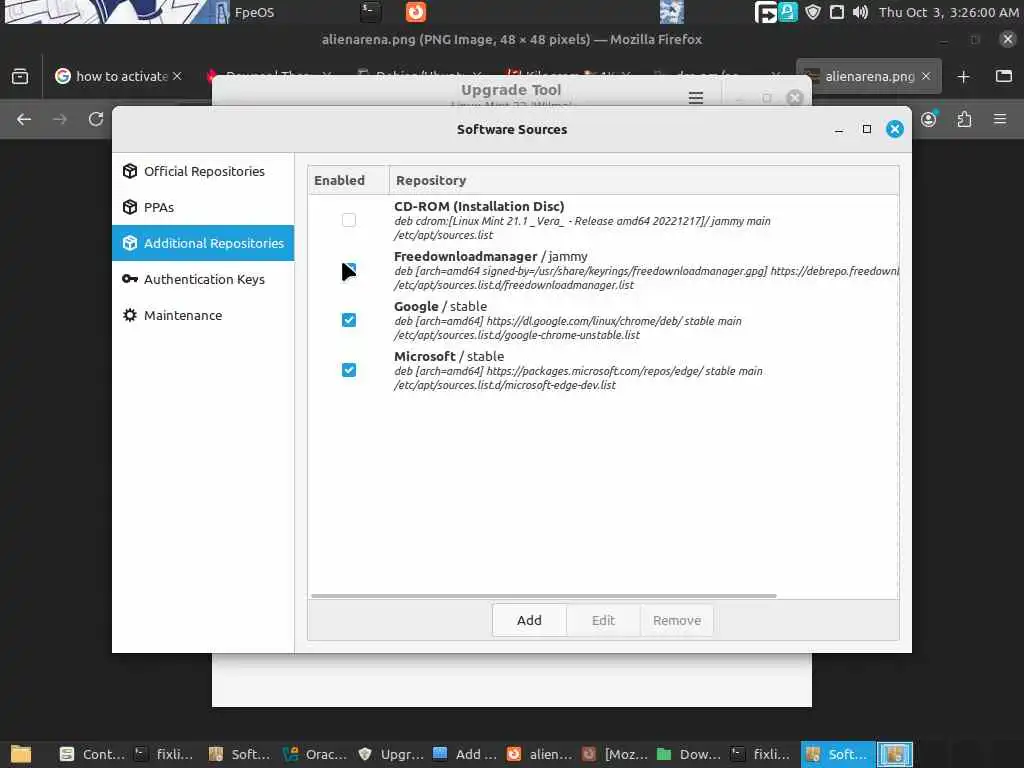Open the clock showing Thu Oct 3
Screen dimensions: 1024x768
pos(948,12)
